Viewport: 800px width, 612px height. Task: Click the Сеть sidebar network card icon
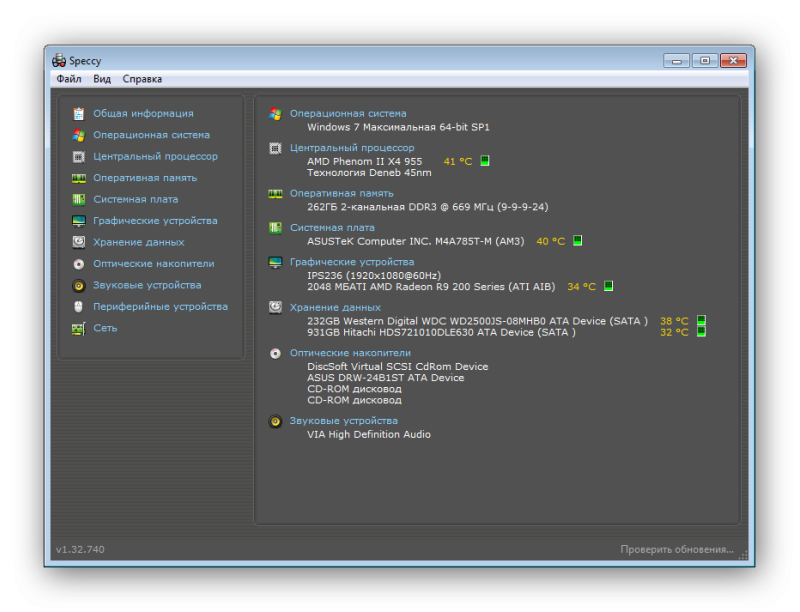click(x=79, y=328)
